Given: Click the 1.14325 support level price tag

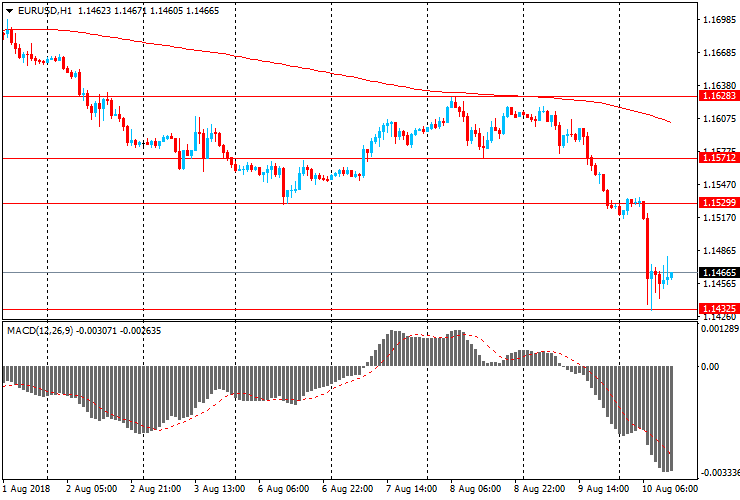Looking at the screenshot, I should (719, 309).
